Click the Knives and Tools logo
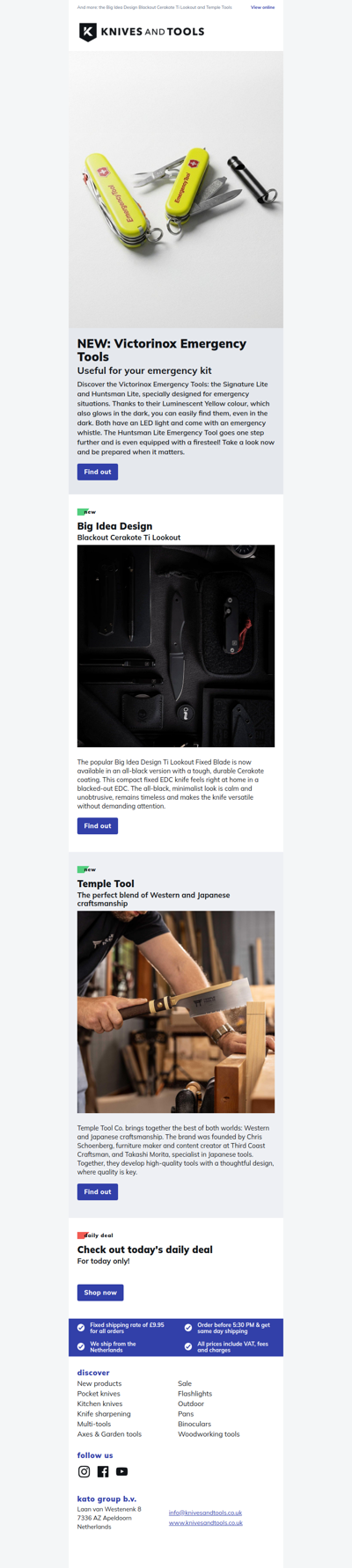352x1568 pixels. pyautogui.click(x=142, y=33)
